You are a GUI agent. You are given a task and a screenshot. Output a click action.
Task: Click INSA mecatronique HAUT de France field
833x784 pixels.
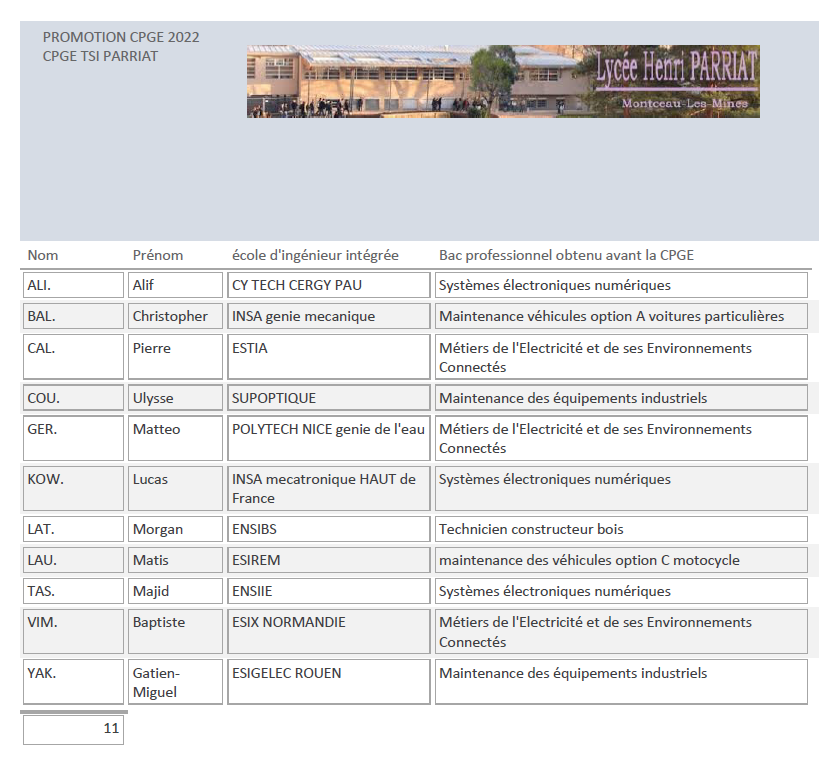tap(329, 489)
